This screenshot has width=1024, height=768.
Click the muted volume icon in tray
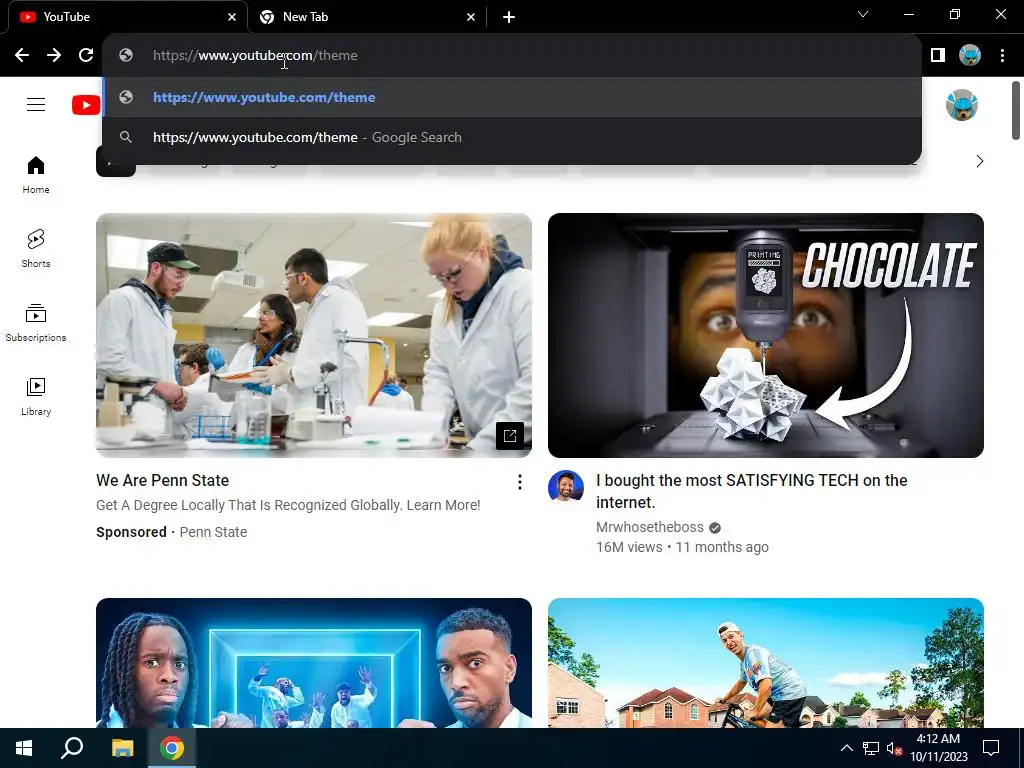coord(894,748)
